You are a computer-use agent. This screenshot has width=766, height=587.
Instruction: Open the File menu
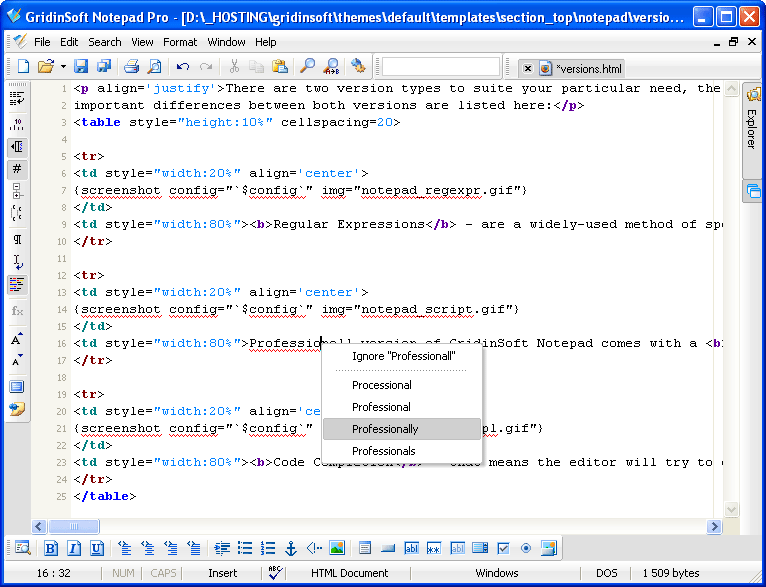[42, 42]
